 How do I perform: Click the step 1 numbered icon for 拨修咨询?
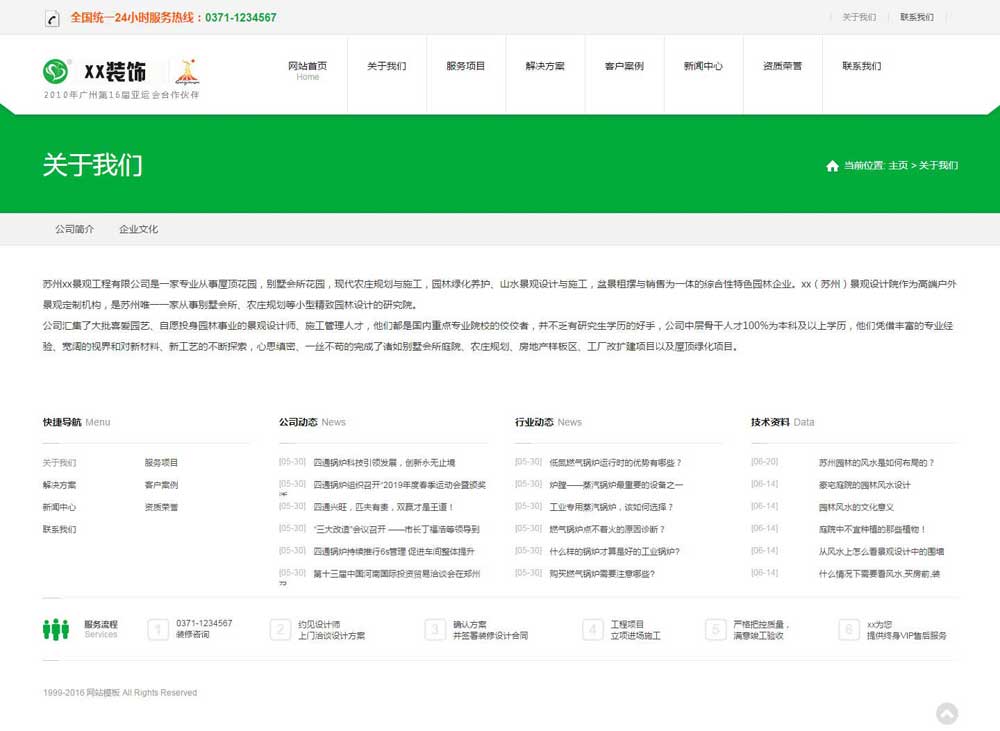[158, 629]
